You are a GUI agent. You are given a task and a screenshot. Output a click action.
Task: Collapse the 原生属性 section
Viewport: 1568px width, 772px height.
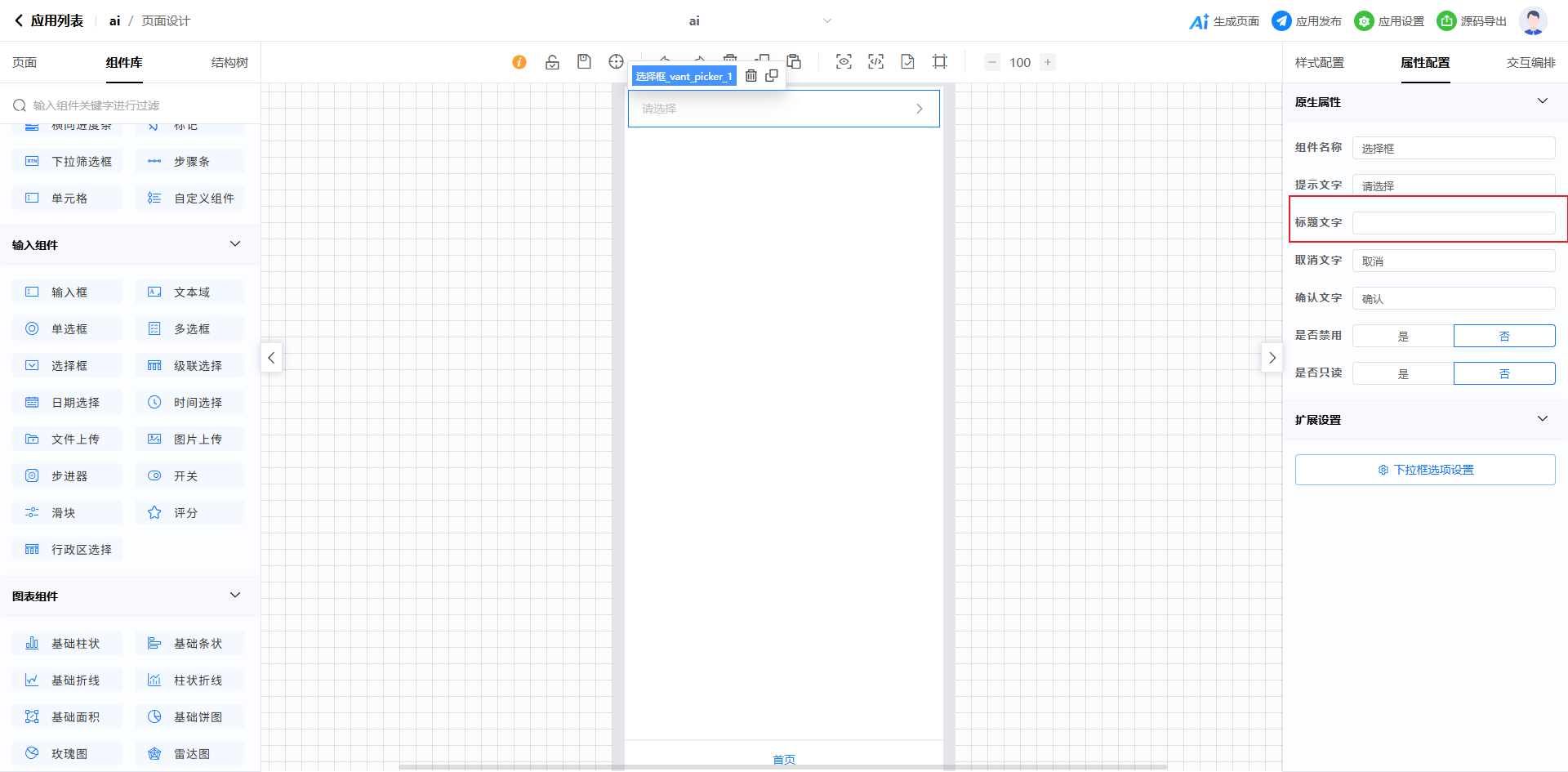(1542, 101)
